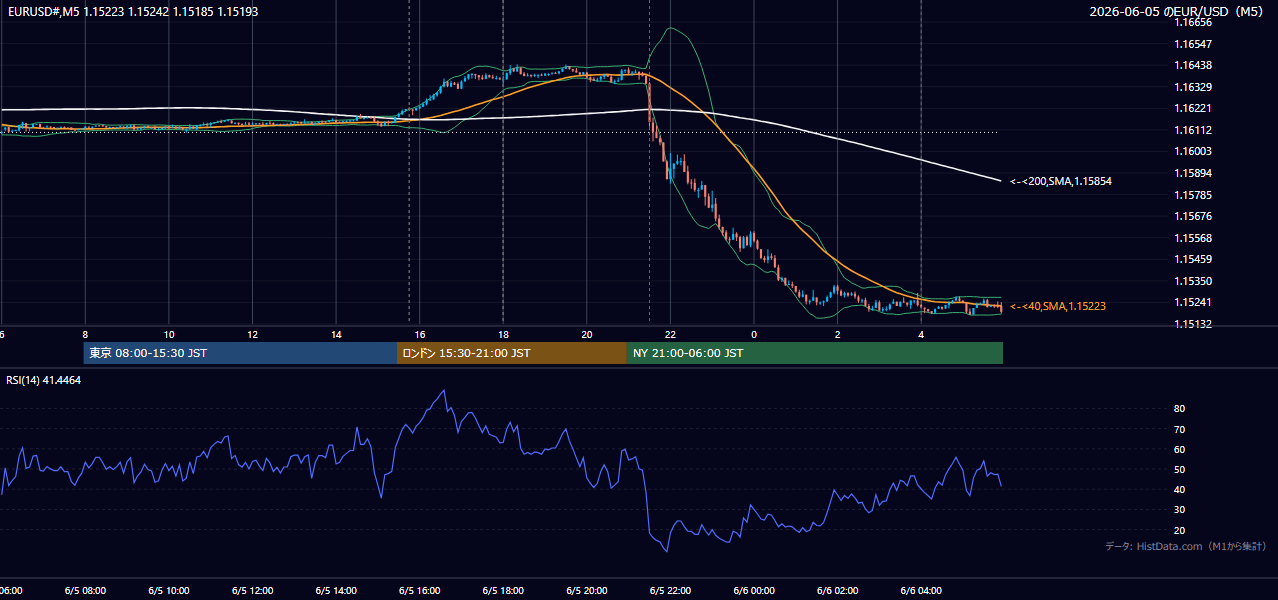Click bottom time label 6/6 02:00
Screen dimensions: 1278x600
point(837,591)
